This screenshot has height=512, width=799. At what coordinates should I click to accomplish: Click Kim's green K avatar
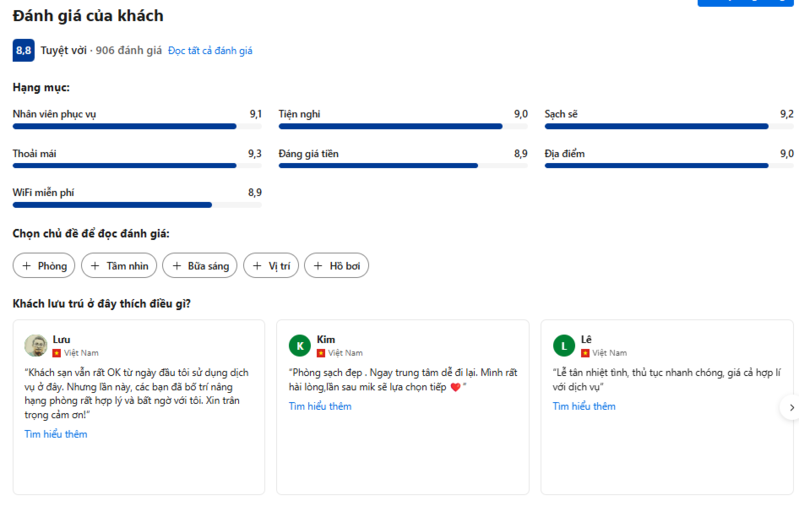coord(299,345)
